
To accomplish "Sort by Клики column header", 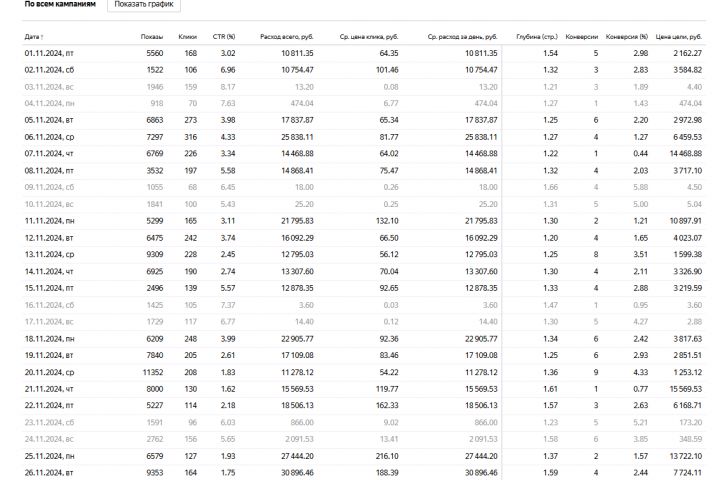I will tap(187, 37).
